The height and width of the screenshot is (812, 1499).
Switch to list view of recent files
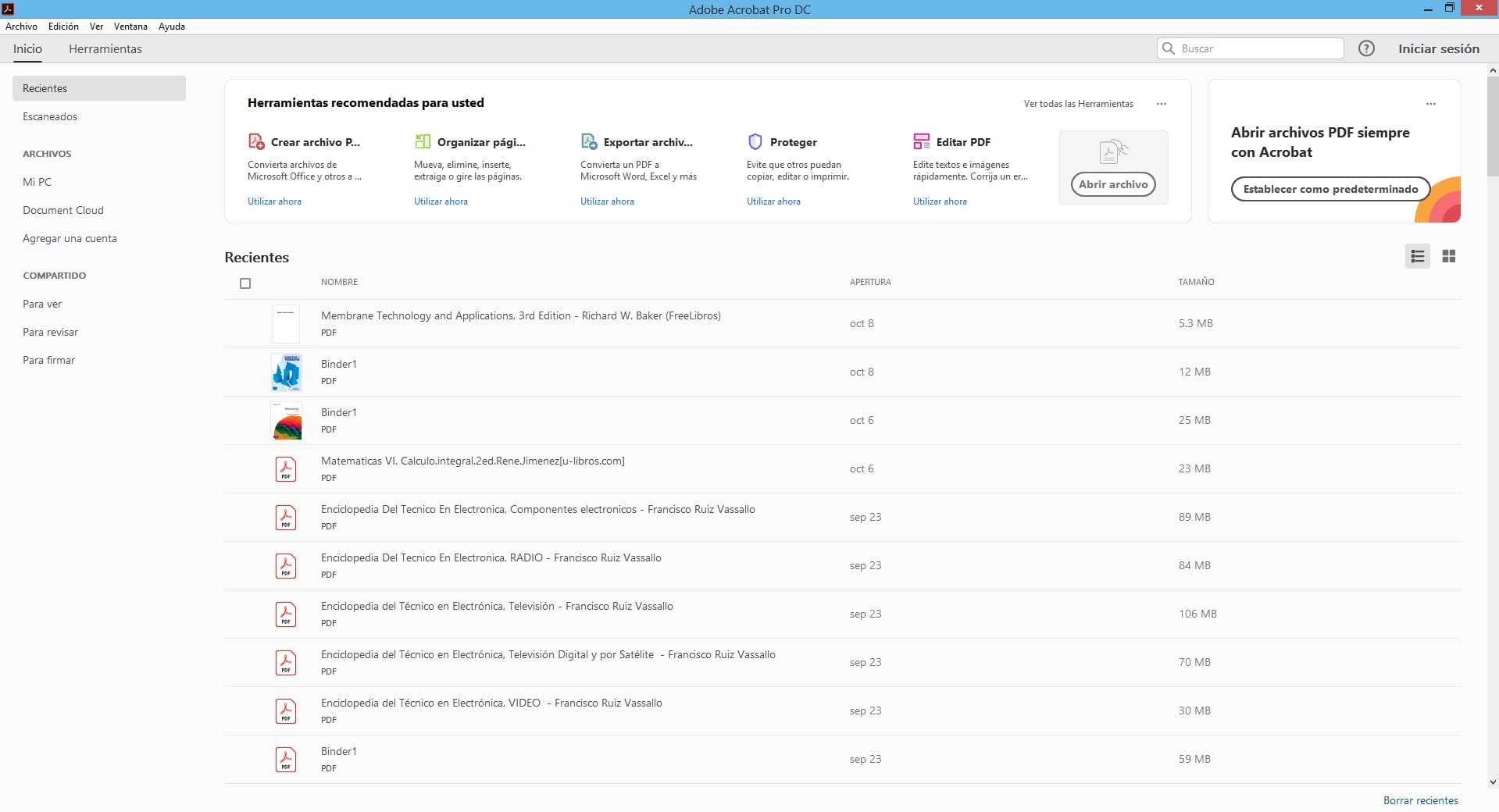[x=1417, y=256]
